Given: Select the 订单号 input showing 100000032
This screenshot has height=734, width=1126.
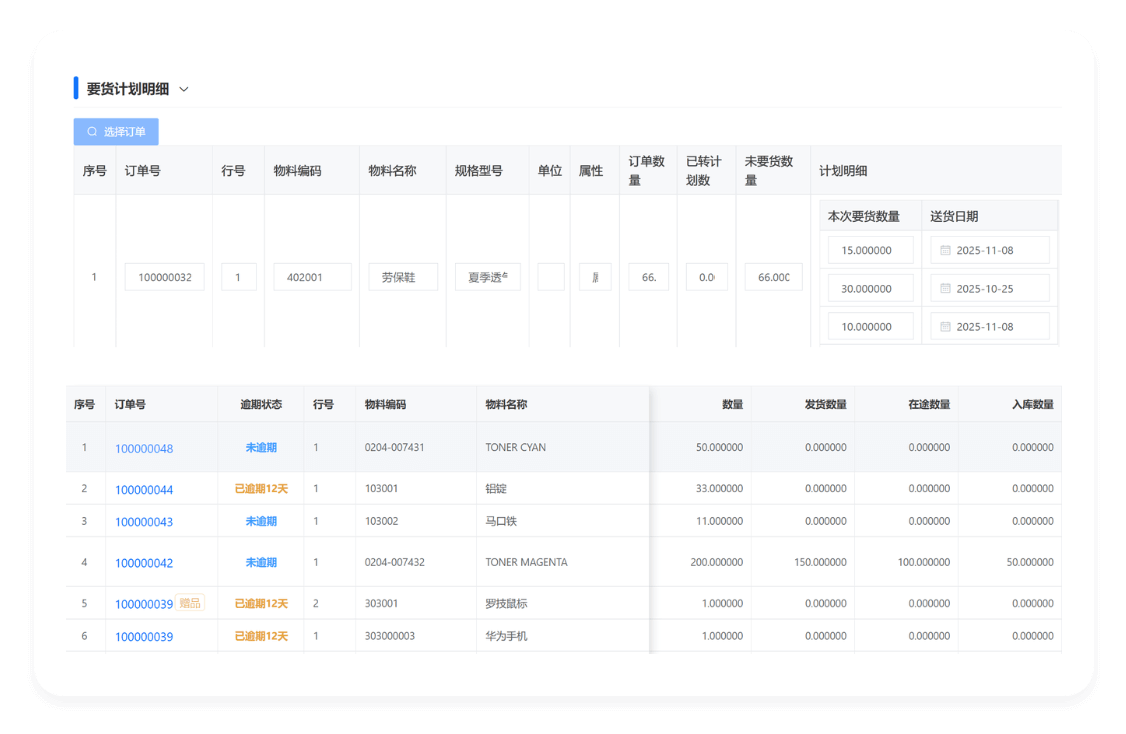Looking at the screenshot, I should tap(164, 277).
